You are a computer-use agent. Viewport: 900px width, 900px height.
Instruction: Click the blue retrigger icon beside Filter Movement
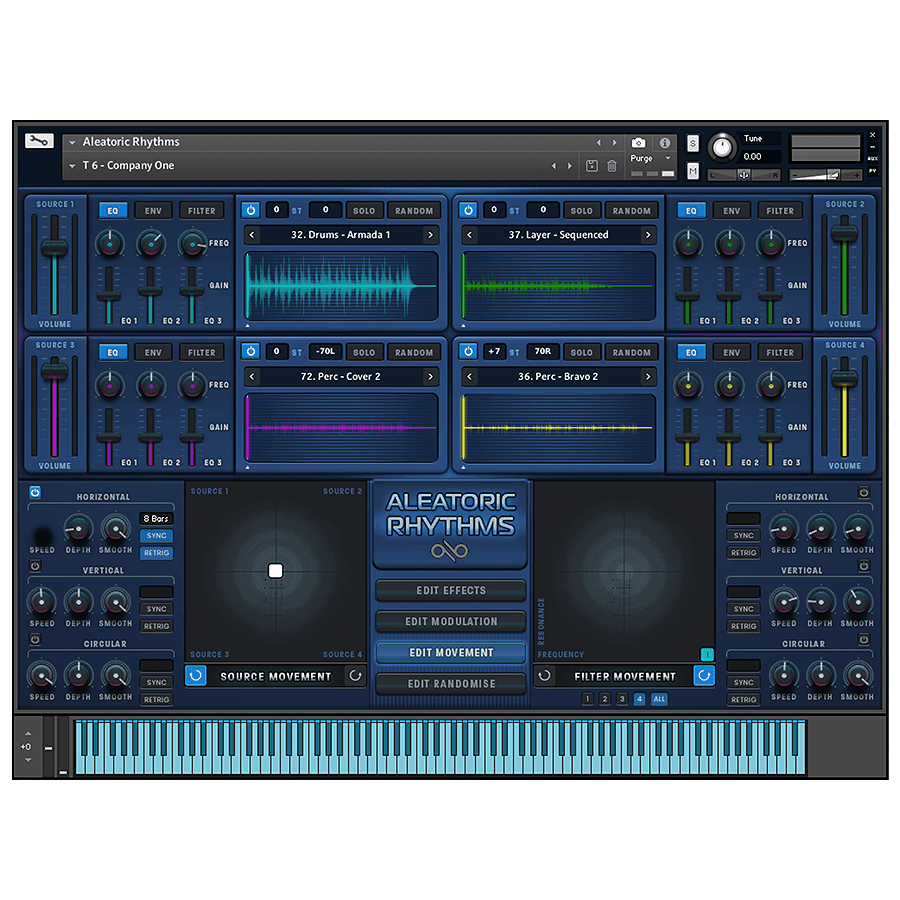(x=703, y=676)
